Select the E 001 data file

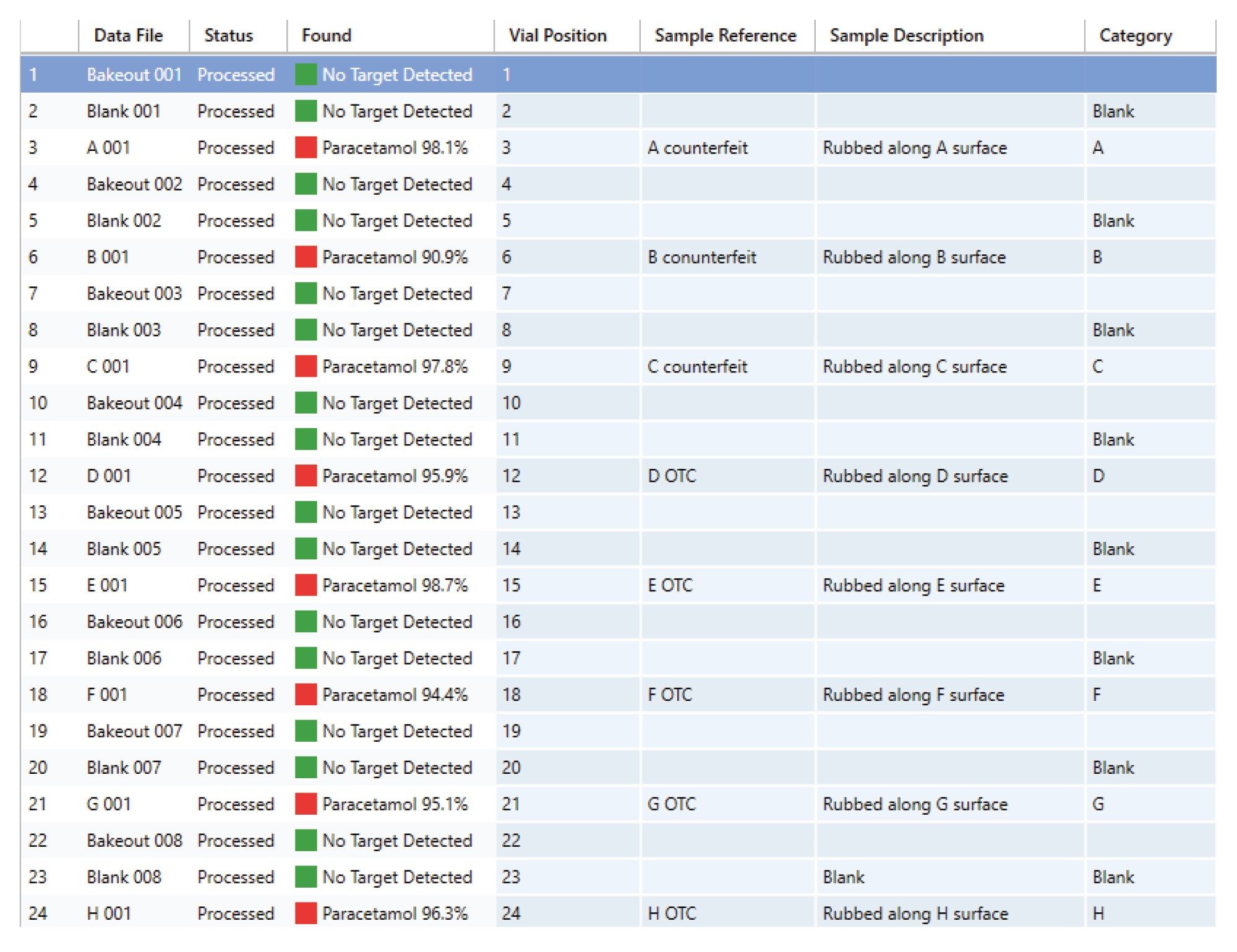click(x=107, y=586)
